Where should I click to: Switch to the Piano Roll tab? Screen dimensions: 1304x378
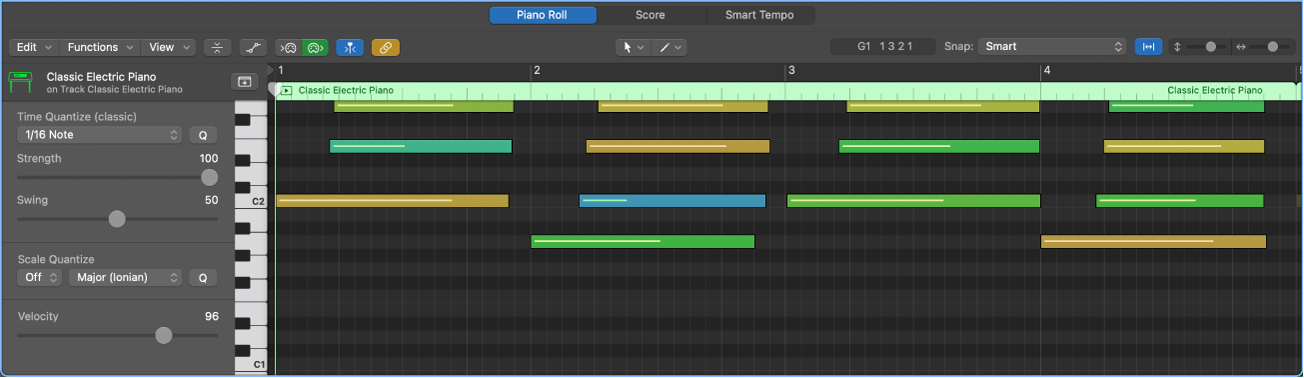click(543, 15)
